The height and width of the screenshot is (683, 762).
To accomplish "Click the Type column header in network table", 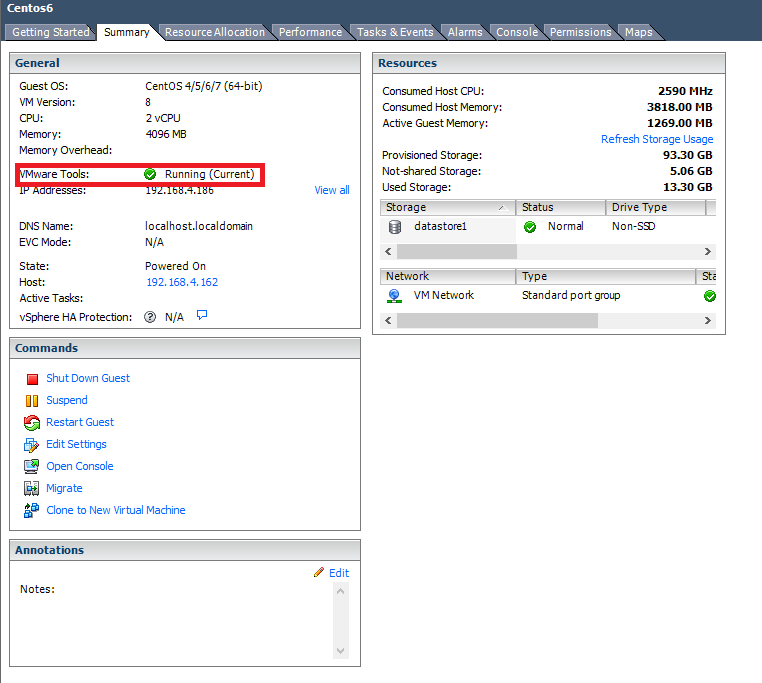I will [606, 276].
